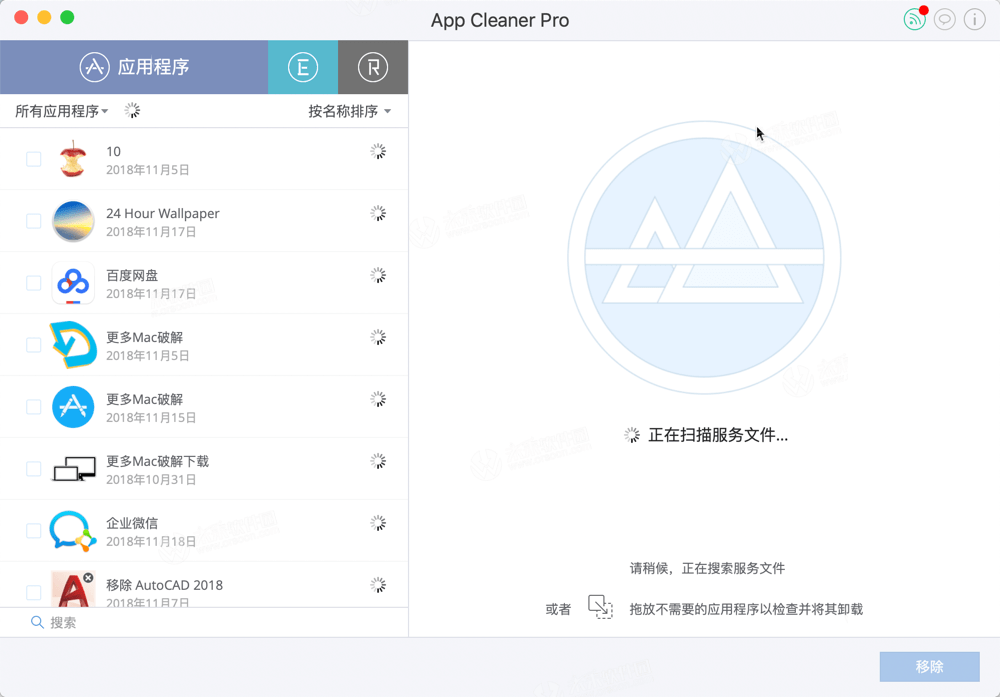Screen dimensions: 1000x697
Task: Click the apple core icon of app 10
Action: tap(73, 159)
